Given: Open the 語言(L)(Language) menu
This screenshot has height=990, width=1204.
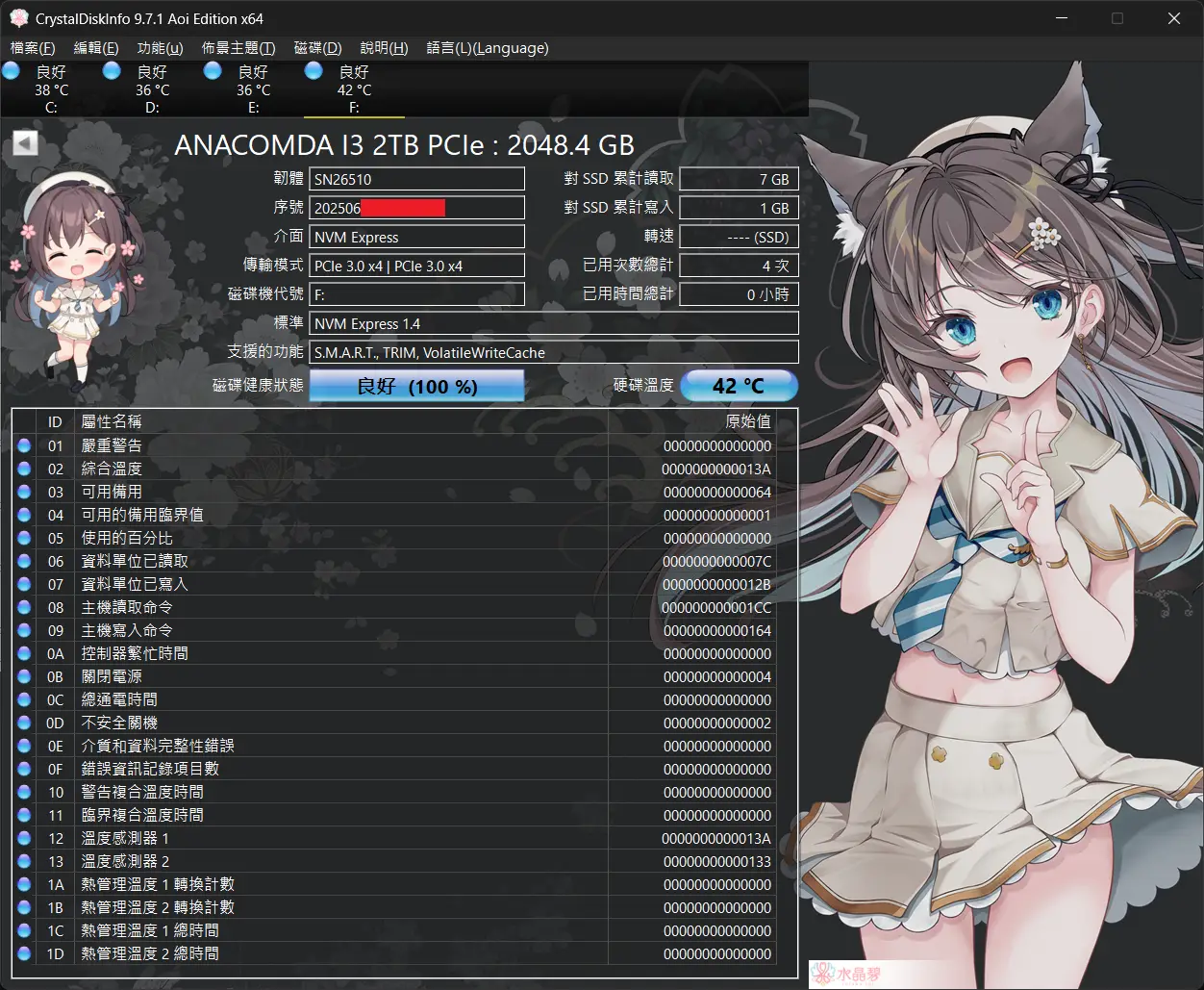Looking at the screenshot, I should coord(488,48).
